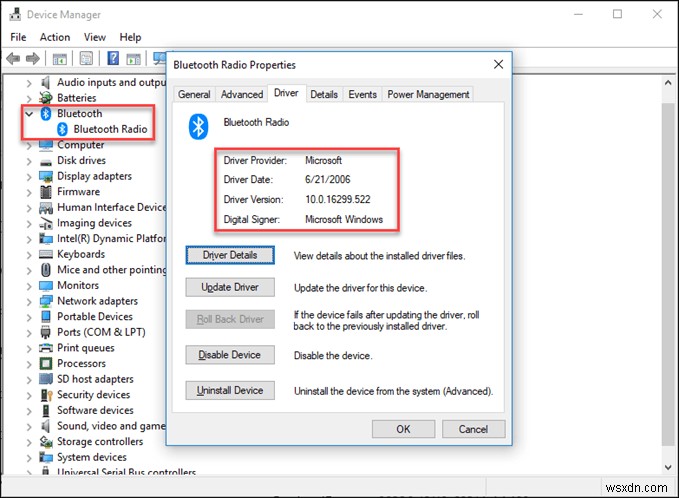
Task: Click the Print queues printer icon
Action: point(46,348)
